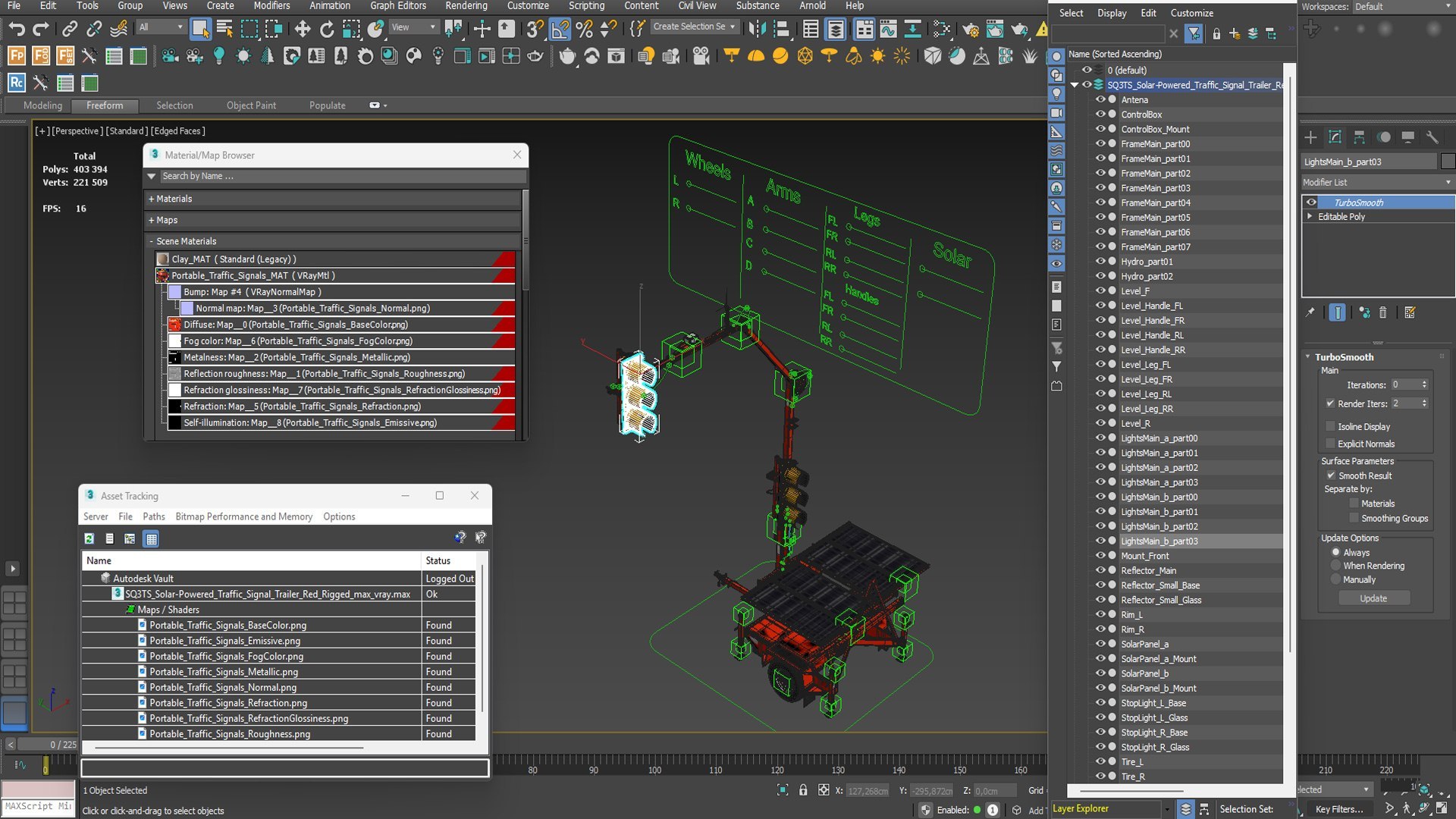The height and width of the screenshot is (819, 1456).
Task: Enable Explicit Normals checkbox
Action: pos(1331,444)
